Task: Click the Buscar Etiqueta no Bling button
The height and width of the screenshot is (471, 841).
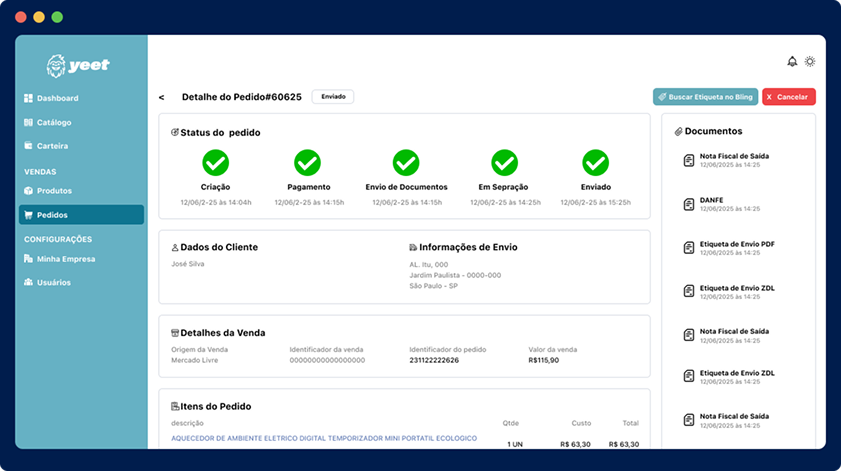Action: click(705, 97)
